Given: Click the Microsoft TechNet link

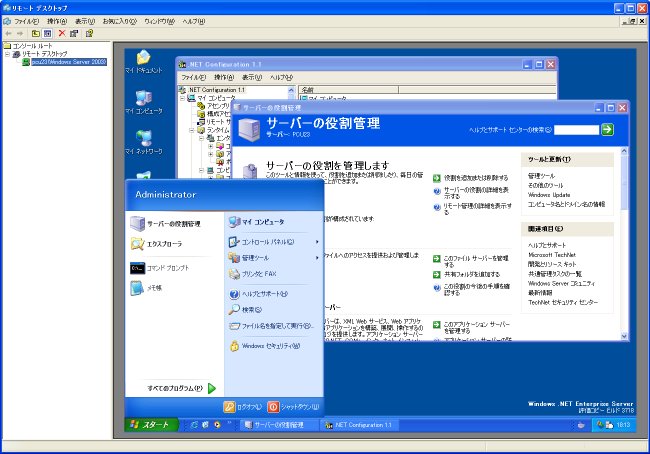Looking at the screenshot, I should [552, 255].
